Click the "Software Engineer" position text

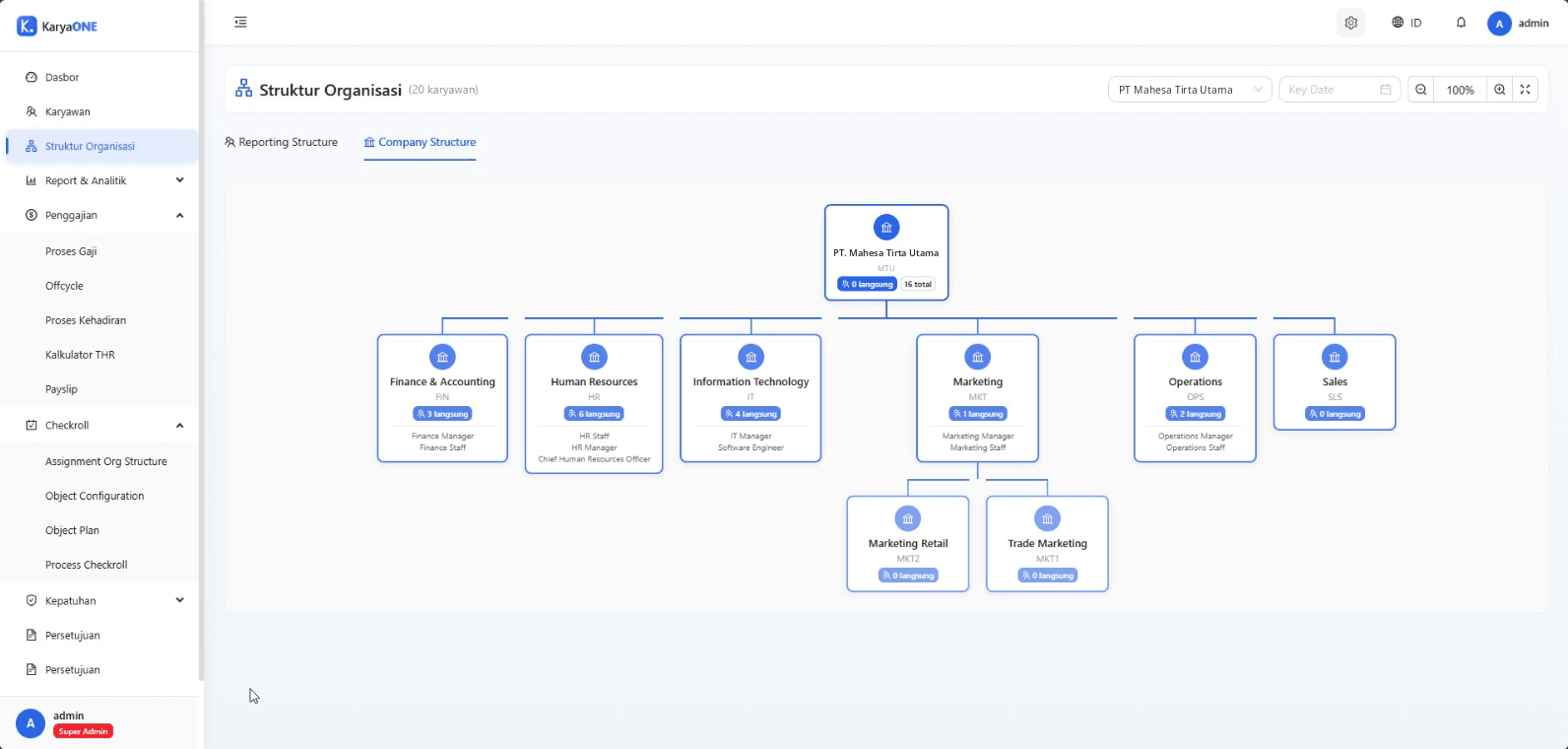(751, 447)
